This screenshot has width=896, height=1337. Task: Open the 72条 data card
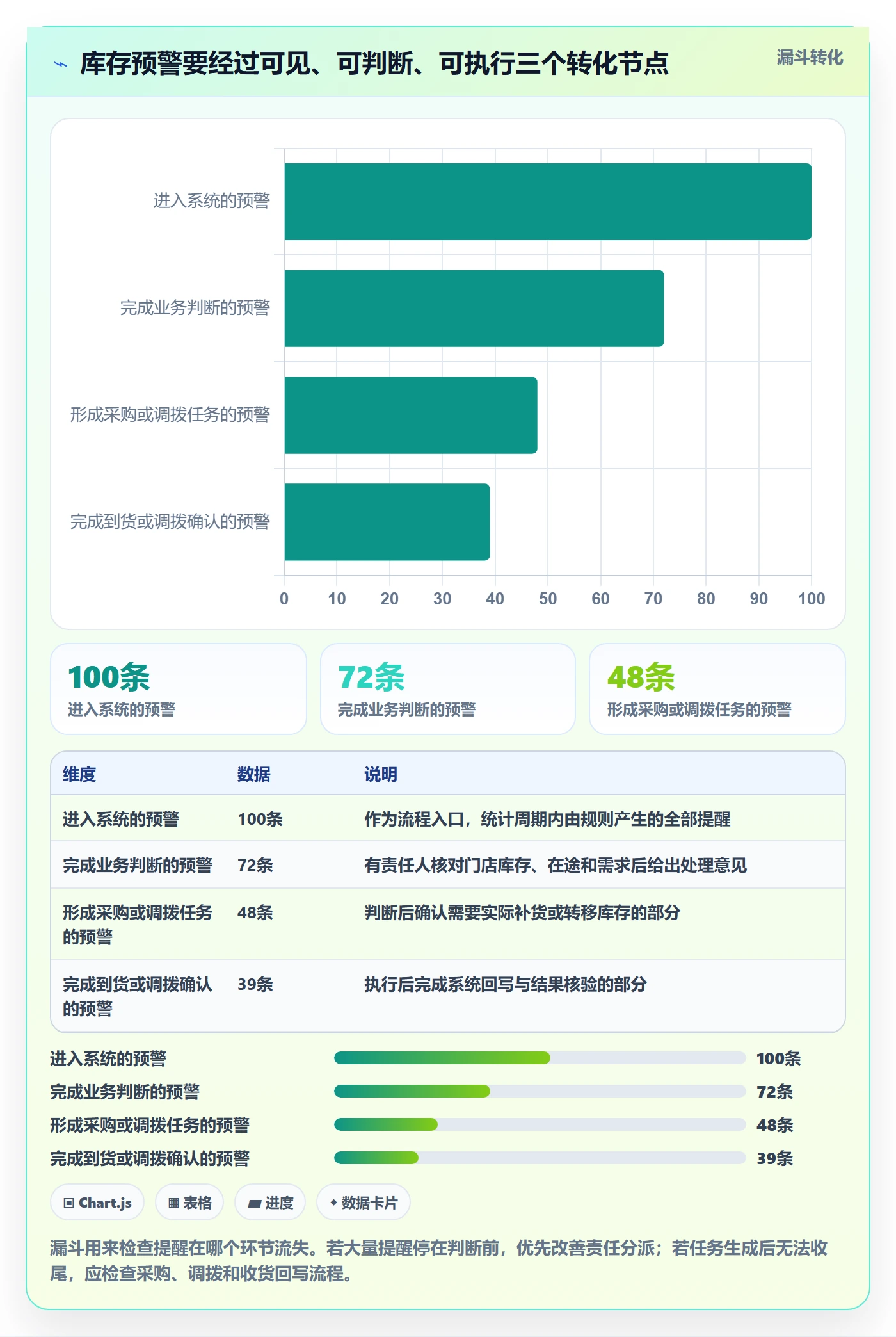448,689
